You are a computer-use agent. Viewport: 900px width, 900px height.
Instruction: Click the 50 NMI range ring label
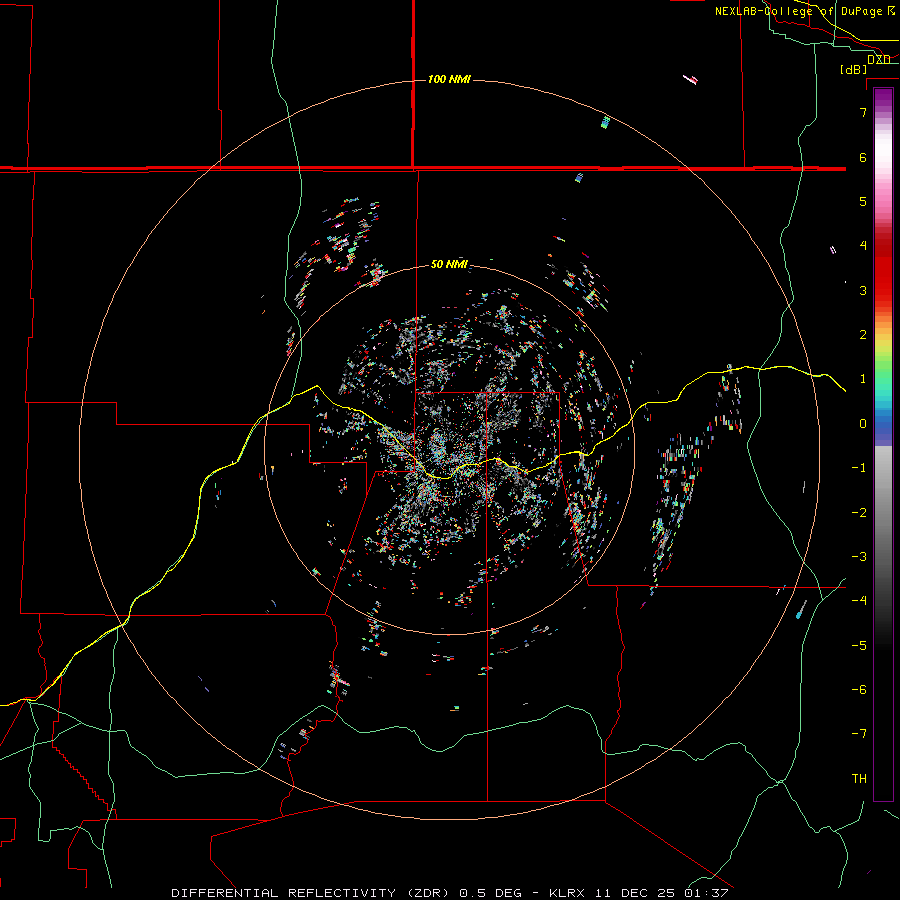[x=449, y=264]
